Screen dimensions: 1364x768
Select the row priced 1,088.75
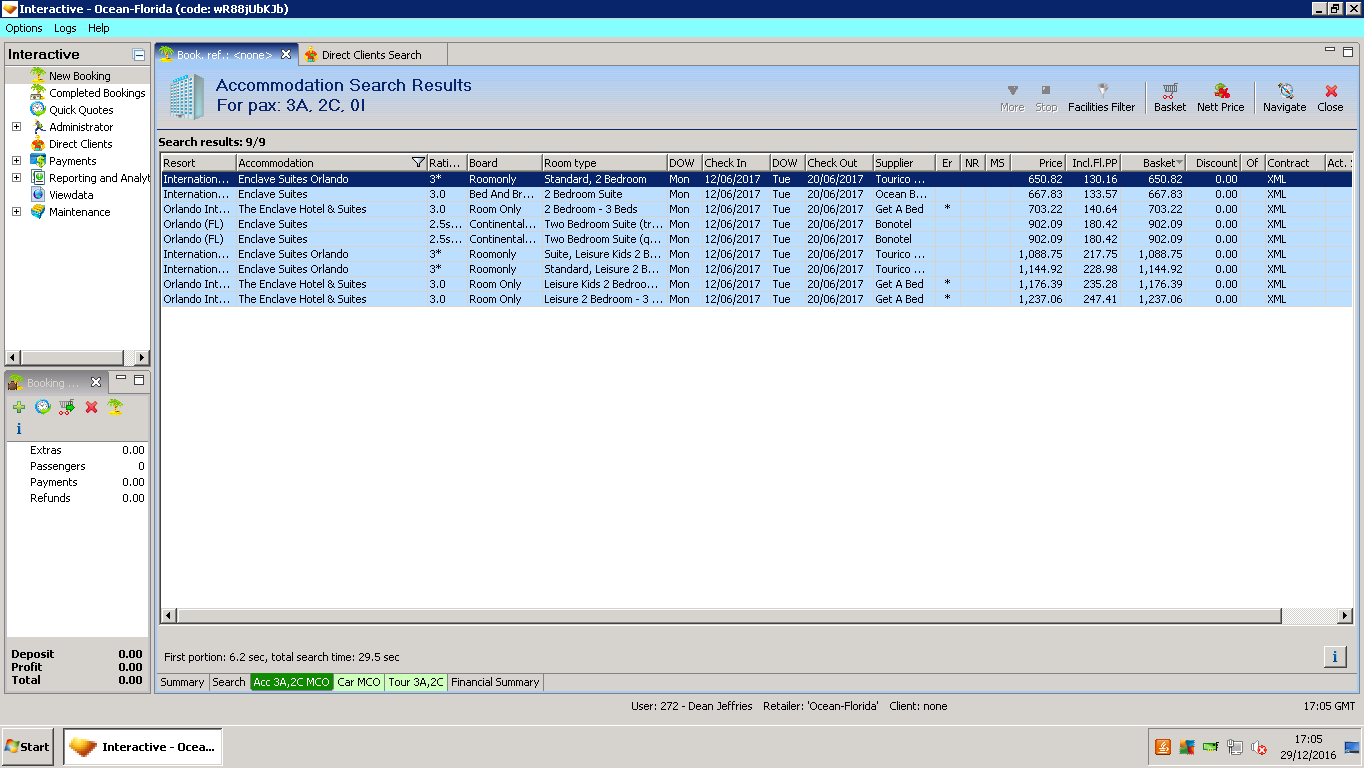point(756,254)
